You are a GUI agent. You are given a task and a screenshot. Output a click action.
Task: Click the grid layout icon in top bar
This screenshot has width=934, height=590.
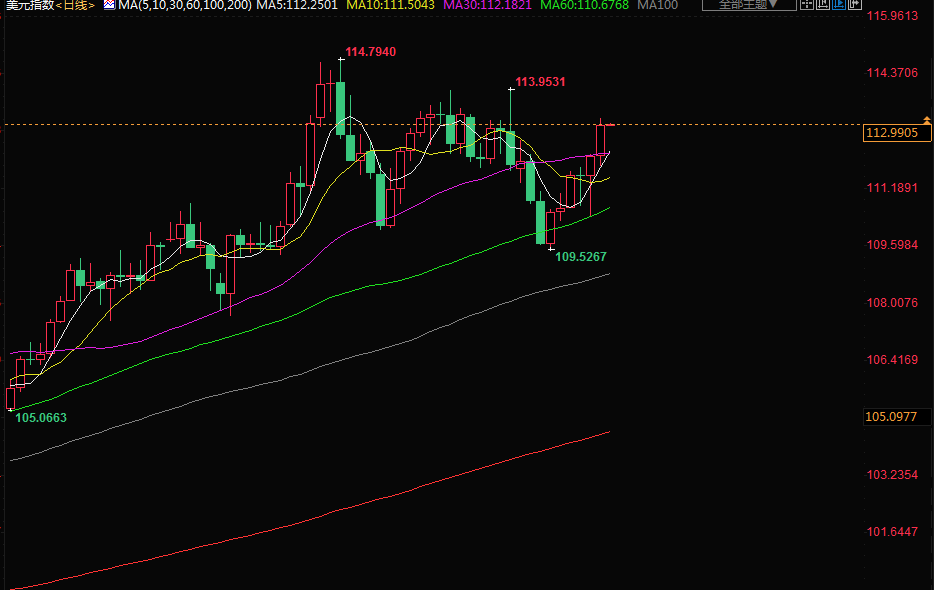pos(806,4)
